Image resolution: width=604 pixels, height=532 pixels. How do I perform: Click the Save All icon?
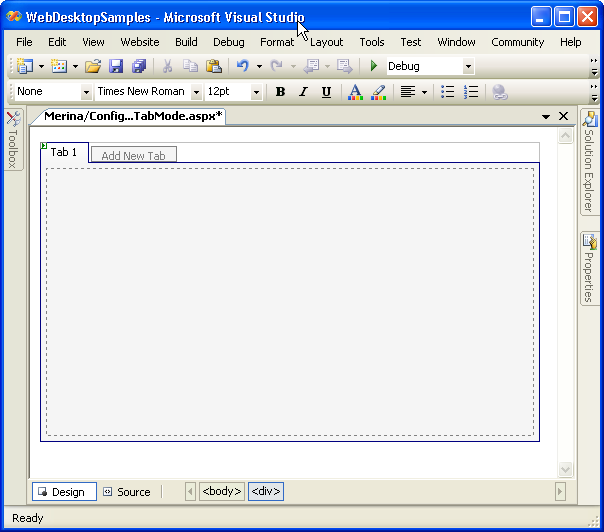(x=139, y=66)
